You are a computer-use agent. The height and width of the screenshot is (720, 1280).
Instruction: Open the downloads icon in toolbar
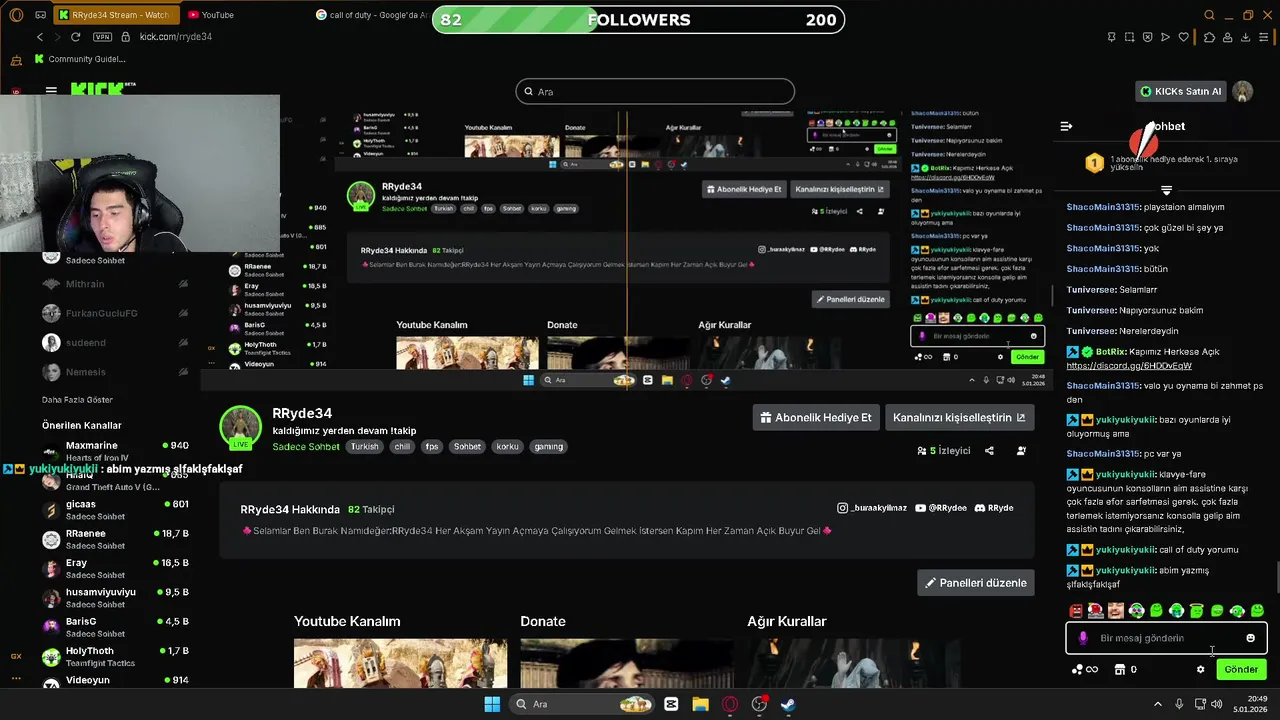(1246, 37)
